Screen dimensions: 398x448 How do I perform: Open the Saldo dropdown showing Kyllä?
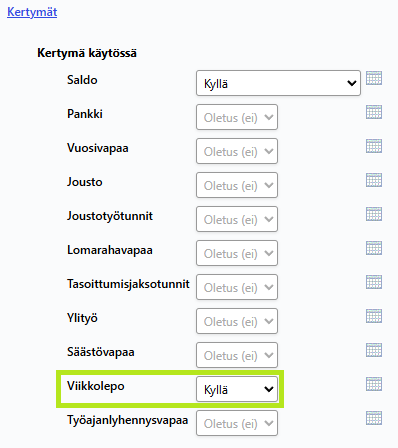278,83
